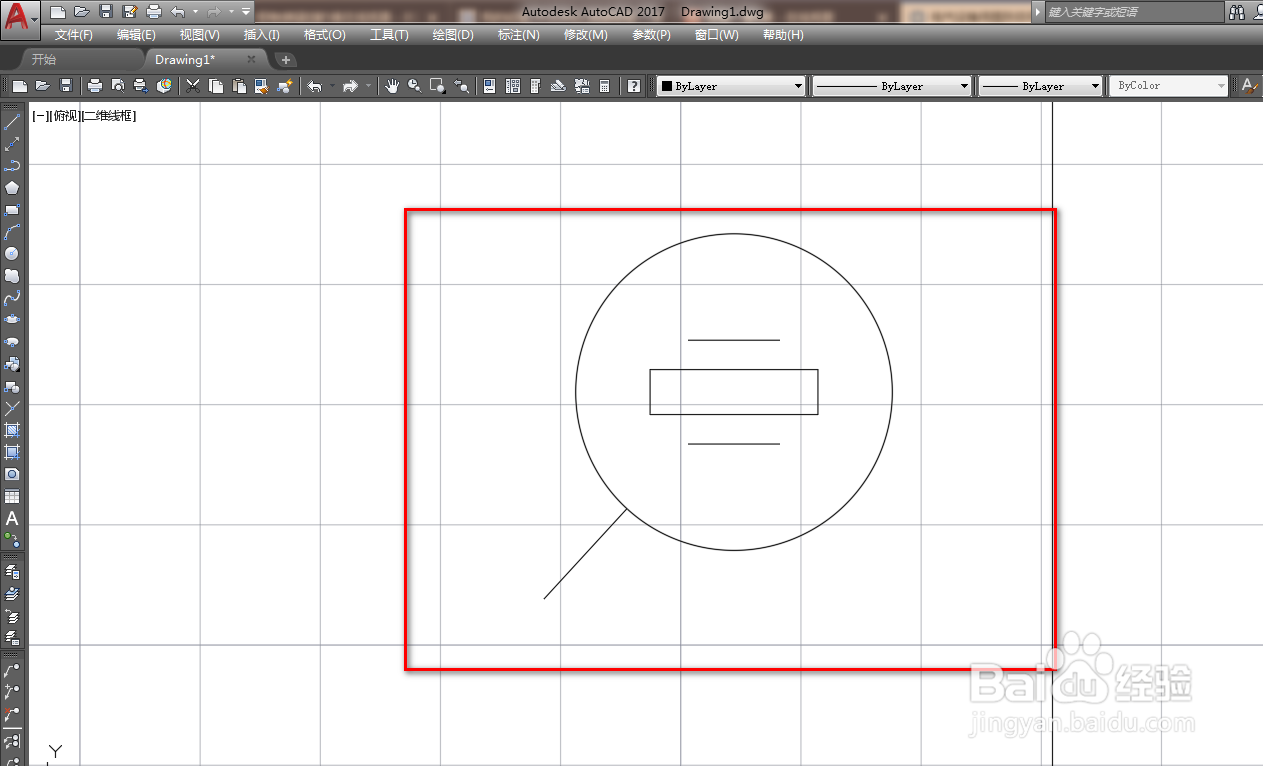This screenshot has height=766, width=1263.
Task: Select the Multiline Text A tool
Action: (x=12, y=518)
